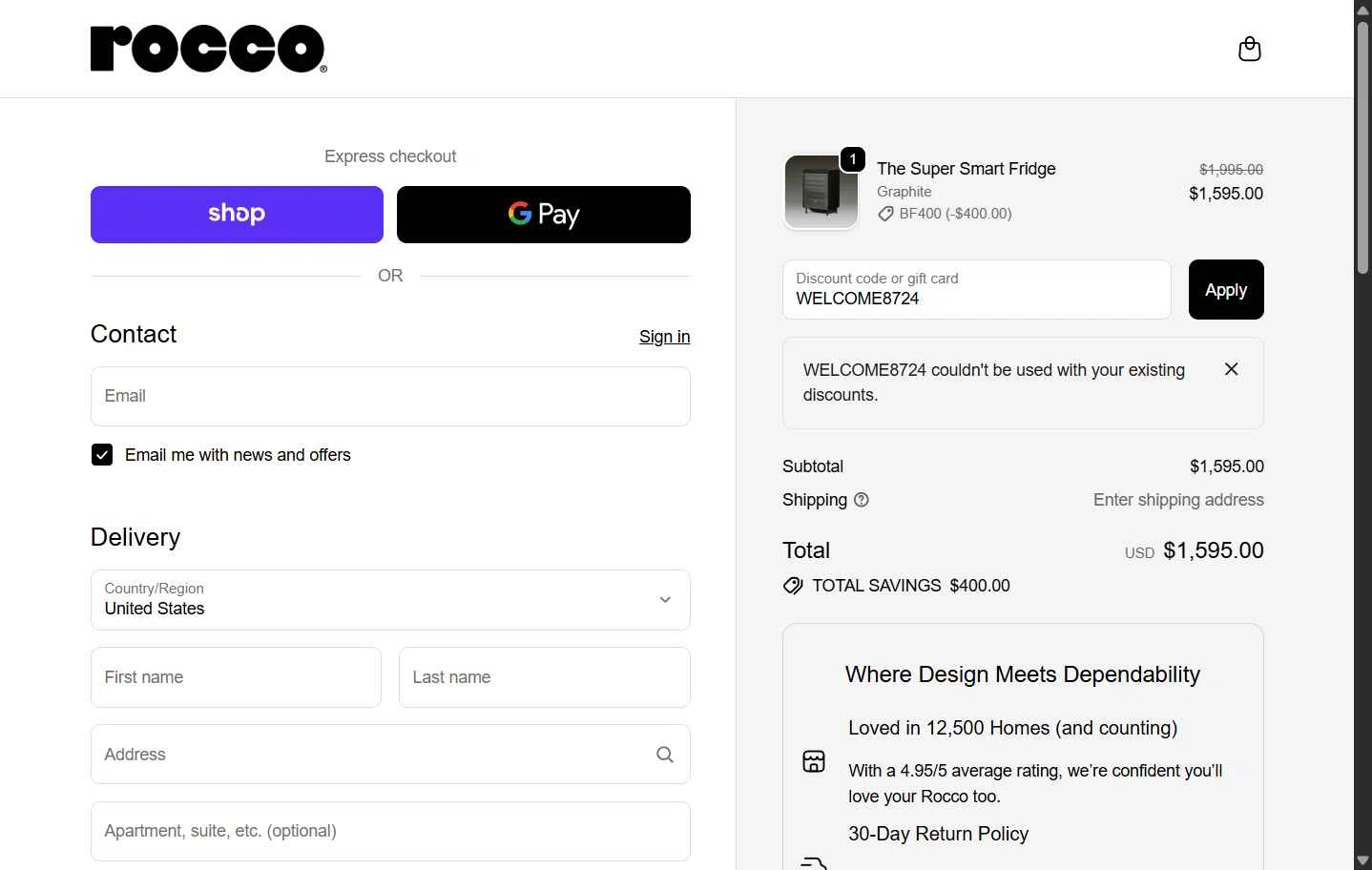Viewport: 1372px width, 870px height.
Task: Uncheck Email me with news and offers
Action: pos(102,455)
